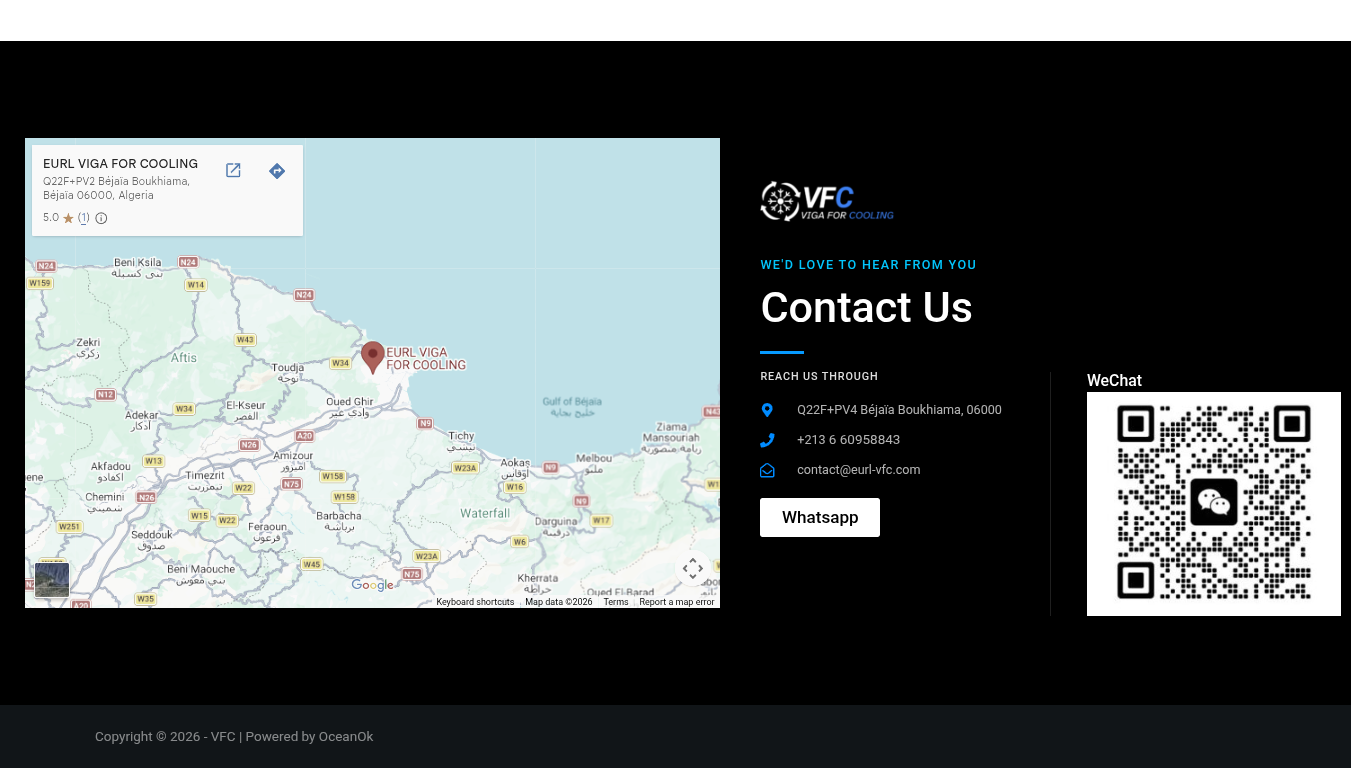
Task: Open Keyboard shortcuts on the map
Action: pyautogui.click(x=475, y=602)
